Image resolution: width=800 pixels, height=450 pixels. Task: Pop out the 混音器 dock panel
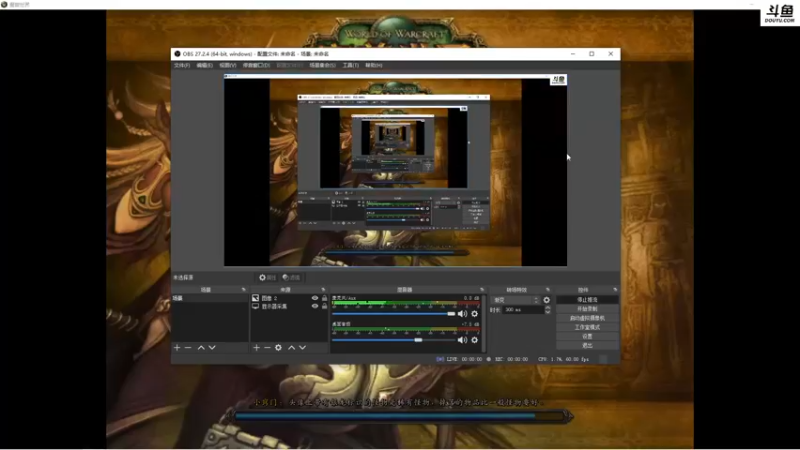(482, 290)
